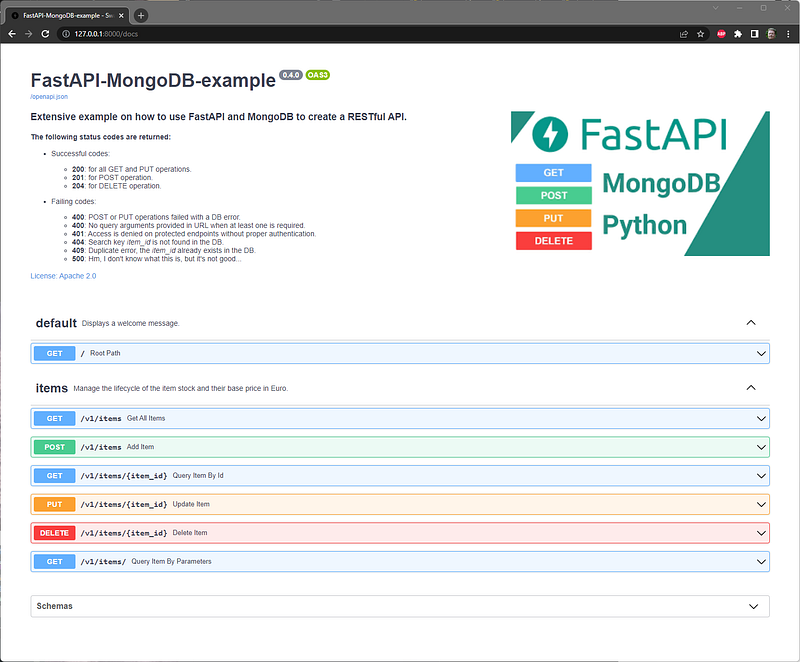Click the 'Update Item' summary text

(x=191, y=504)
